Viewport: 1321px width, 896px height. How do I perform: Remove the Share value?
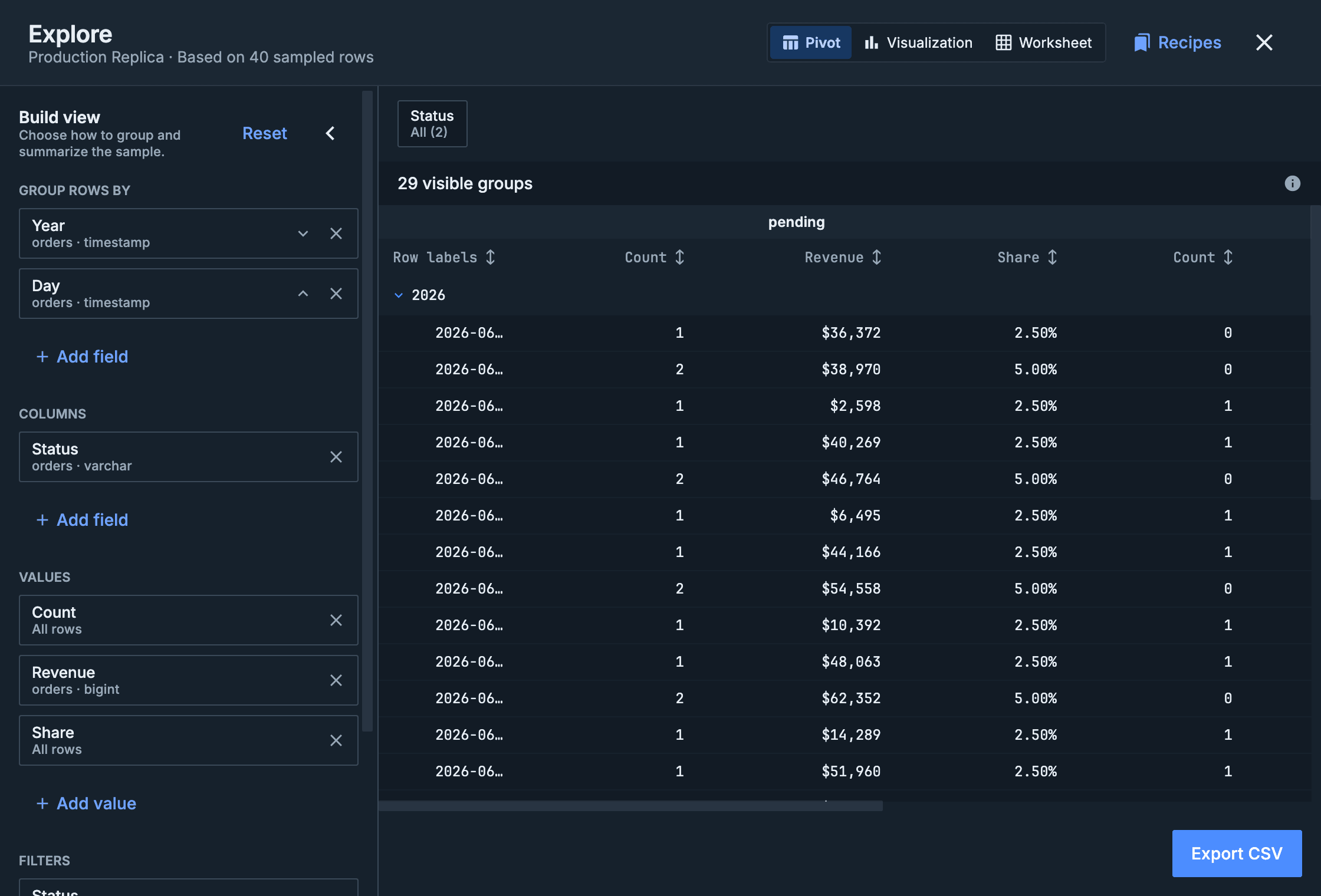pyautogui.click(x=336, y=740)
